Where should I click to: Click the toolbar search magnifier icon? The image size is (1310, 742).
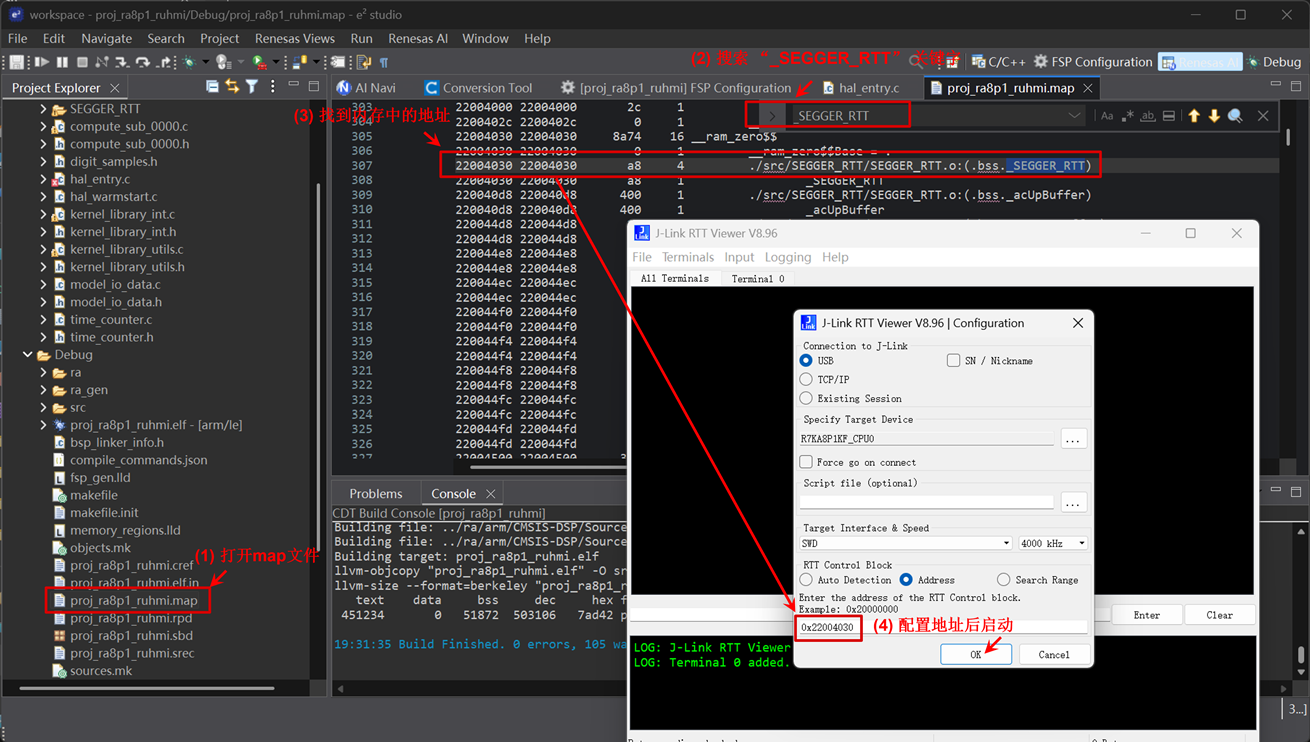click(x=917, y=62)
